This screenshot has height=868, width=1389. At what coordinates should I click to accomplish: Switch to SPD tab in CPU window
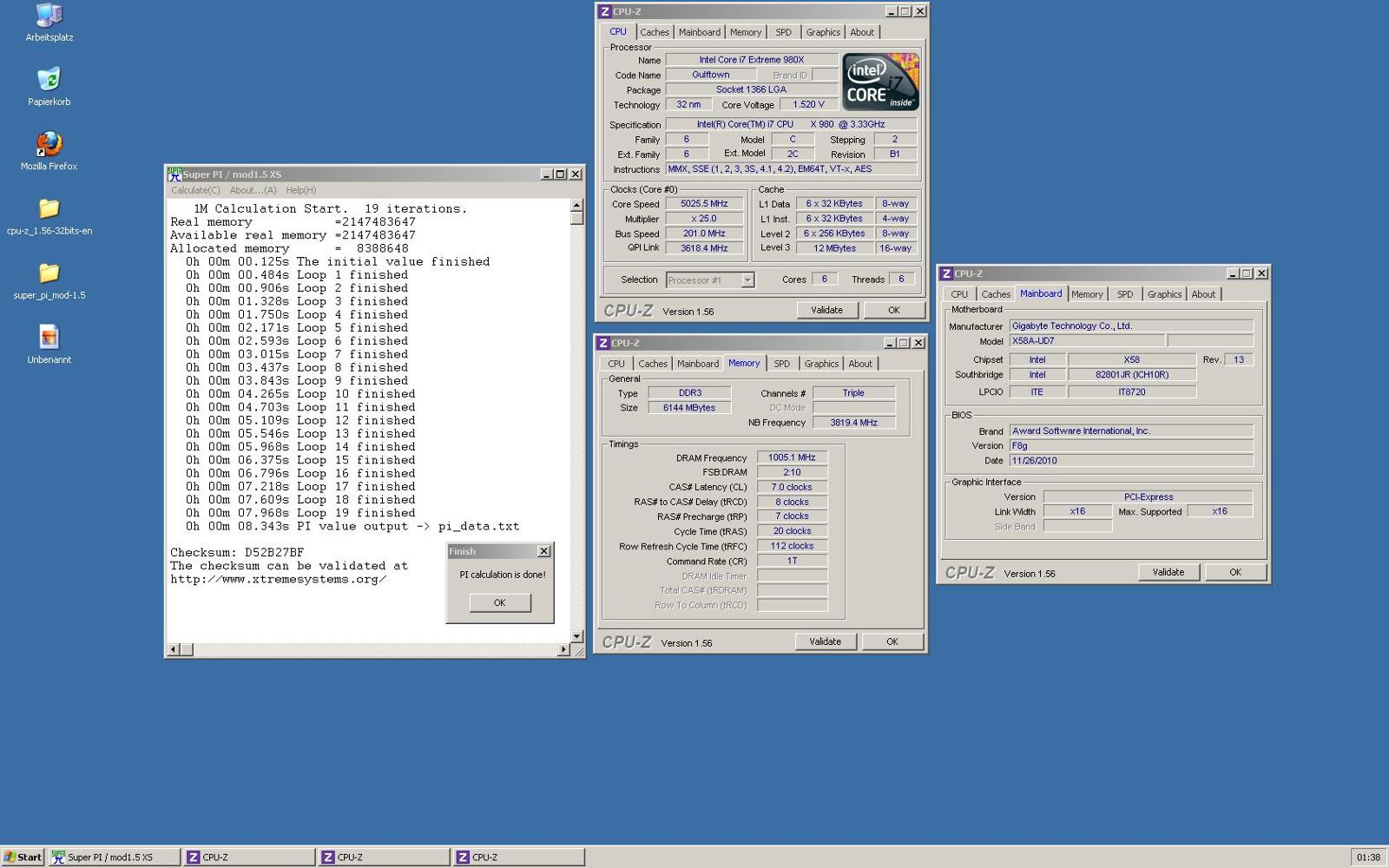pyautogui.click(x=783, y=32)
